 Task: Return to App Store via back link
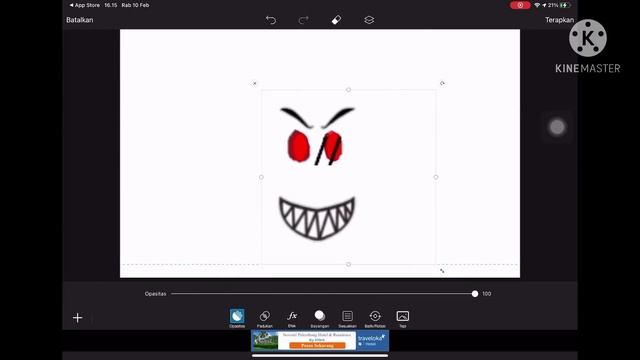click(84, 5)
